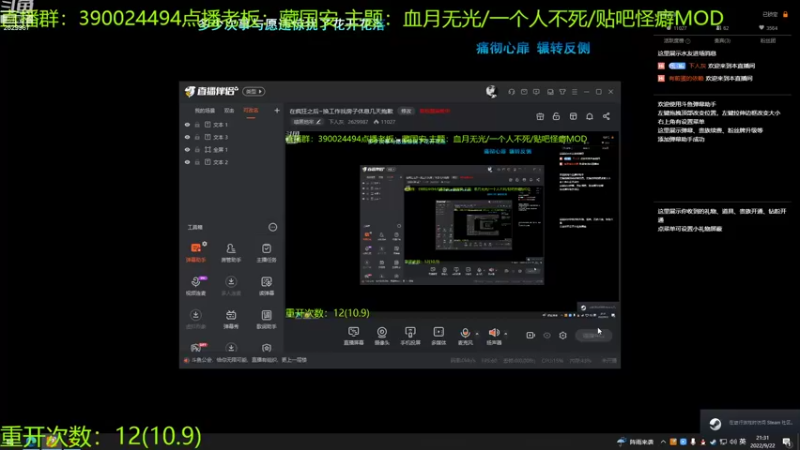The height and width of the screenshot is (450, 800).
Task: Select the orange highlighted scene tab
Action: click(x=251, y=111)
